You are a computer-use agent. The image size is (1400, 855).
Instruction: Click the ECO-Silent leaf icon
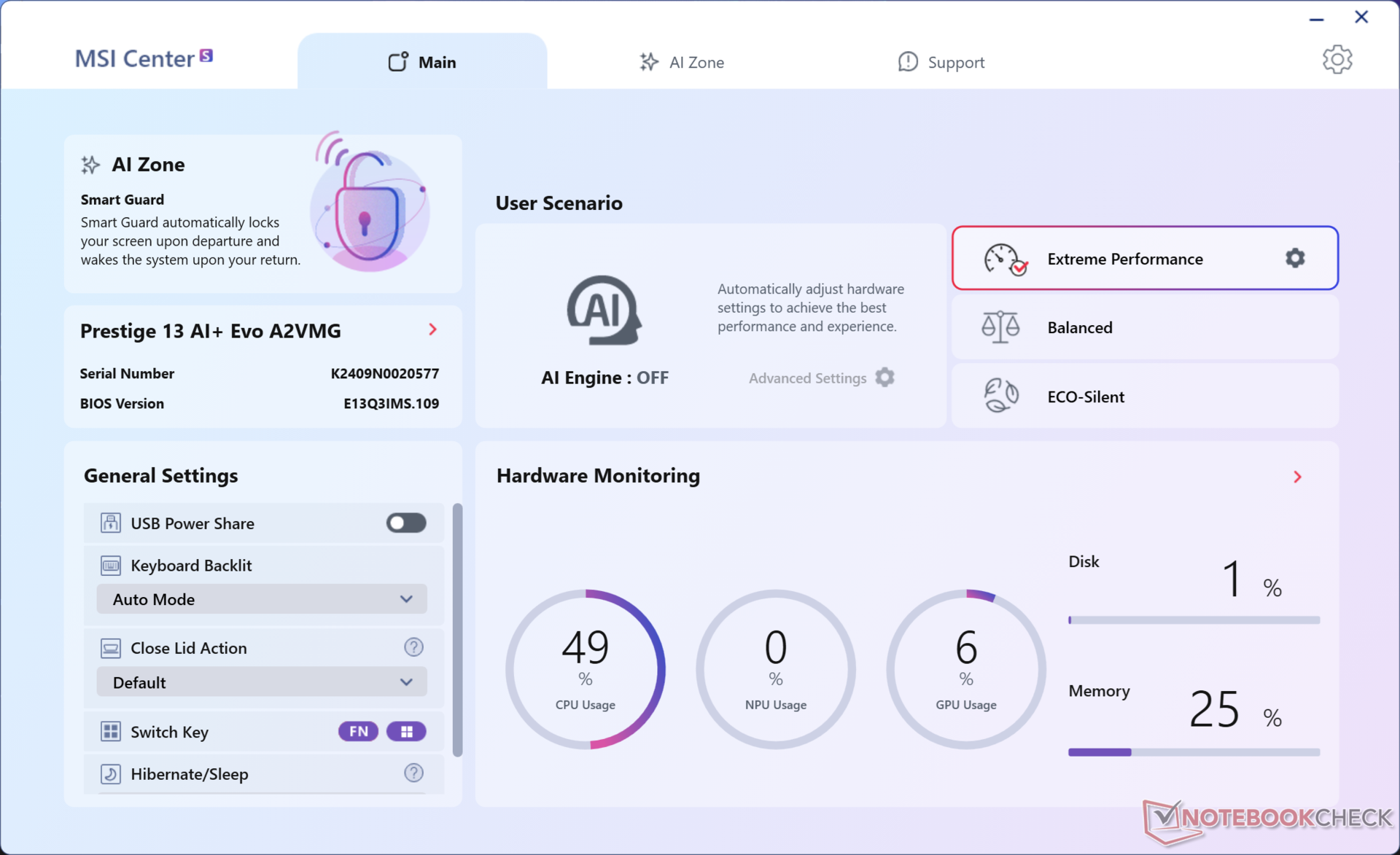tap(1000, 396)
